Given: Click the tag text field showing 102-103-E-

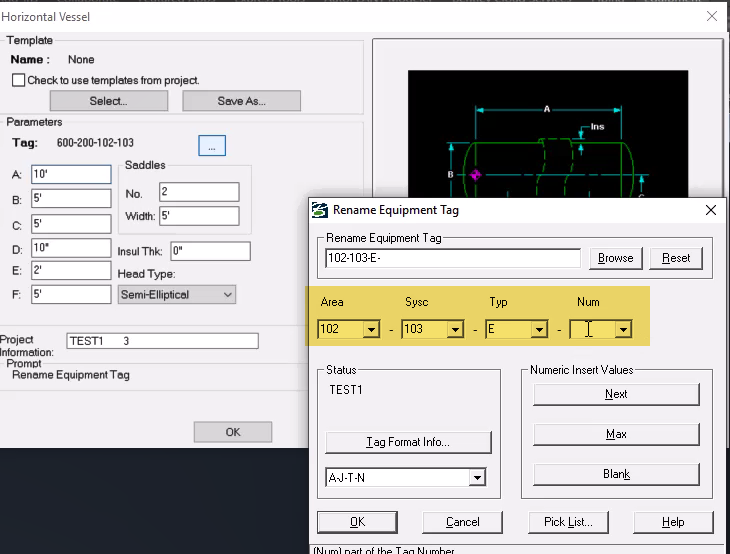Looking at the screenshot, I should 453,258.
